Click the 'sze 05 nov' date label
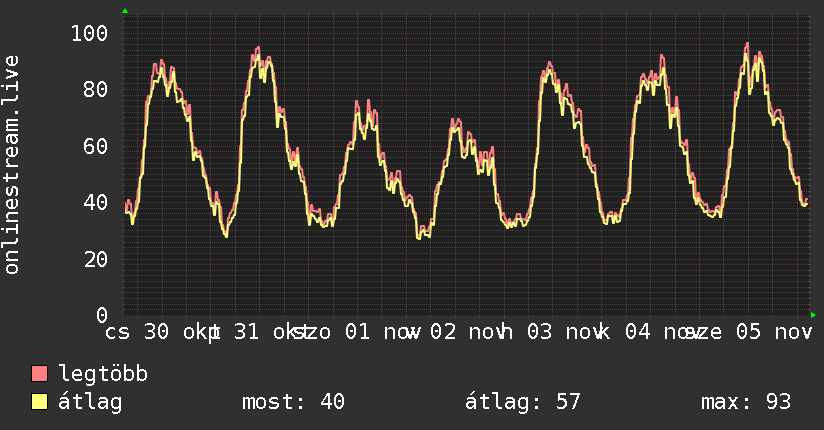The height and width of the screenshot is (430, 824). coord(749,332)
